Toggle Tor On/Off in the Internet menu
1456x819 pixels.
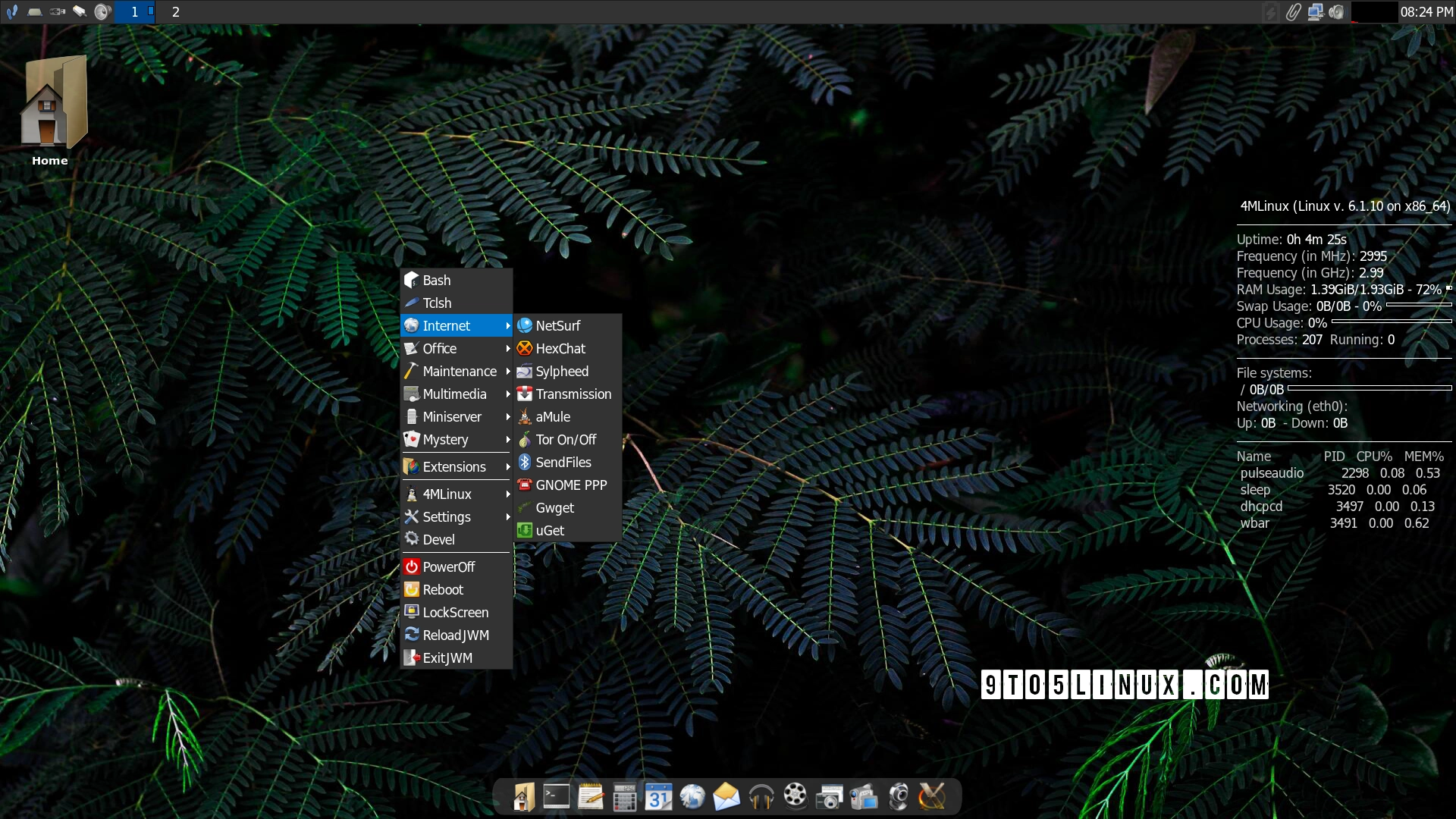click(x=565, y=439)
